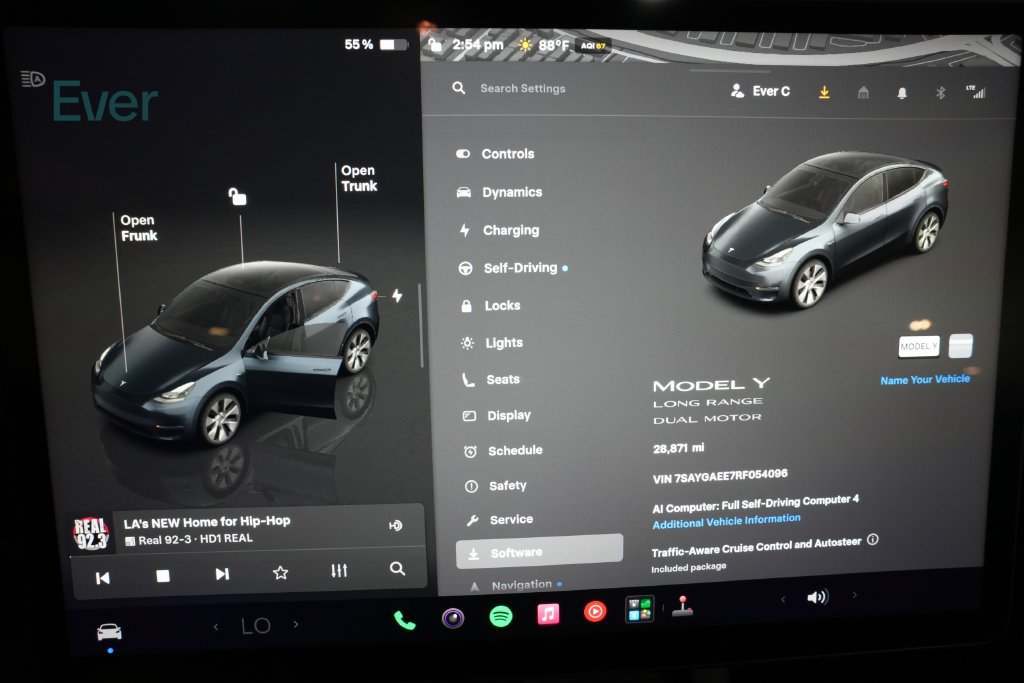
Task: Open the dashcam camera app
Action: tap(453, 618)
